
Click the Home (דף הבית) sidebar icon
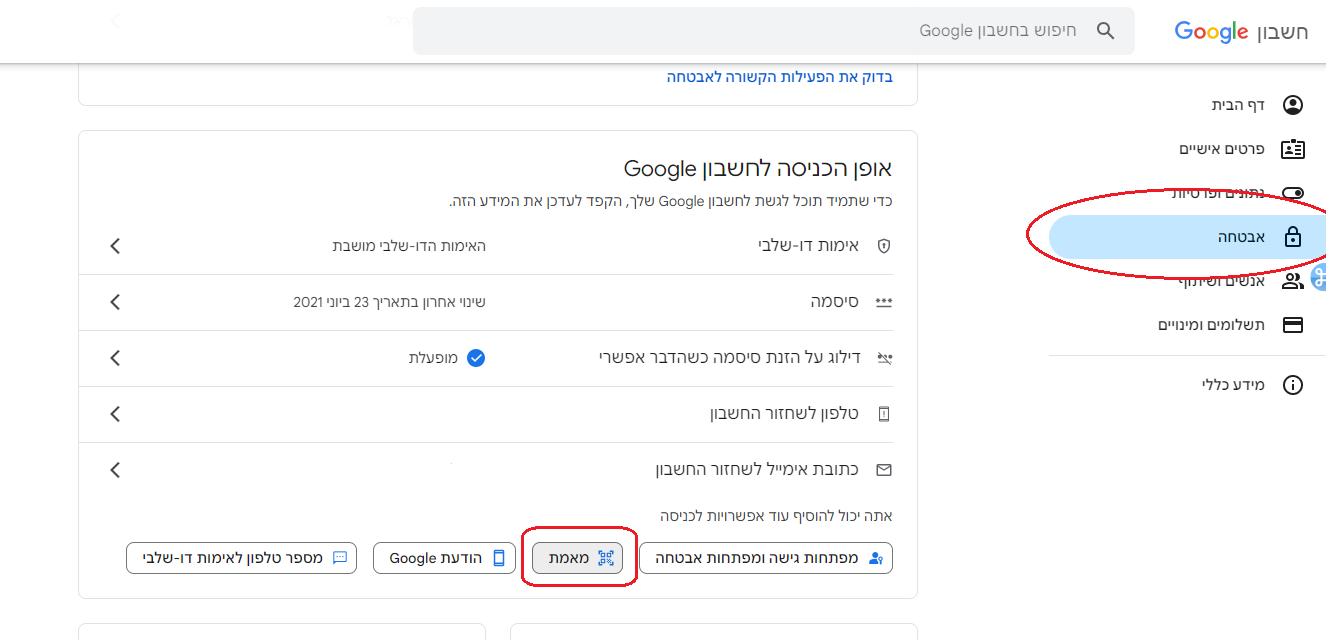[x=1293, y=105]
